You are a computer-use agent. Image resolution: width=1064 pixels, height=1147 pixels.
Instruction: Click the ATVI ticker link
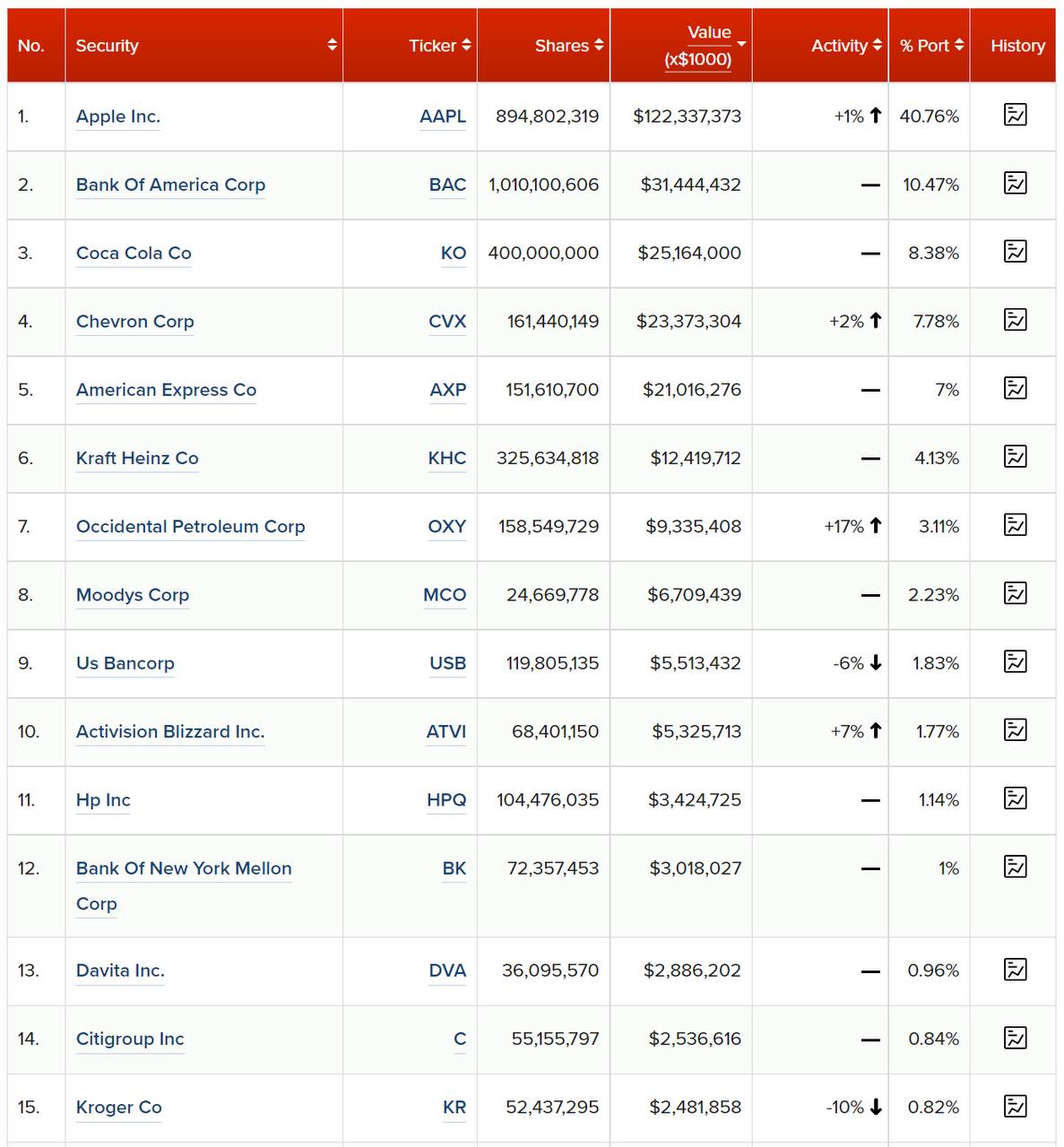(x=446, y=731)
